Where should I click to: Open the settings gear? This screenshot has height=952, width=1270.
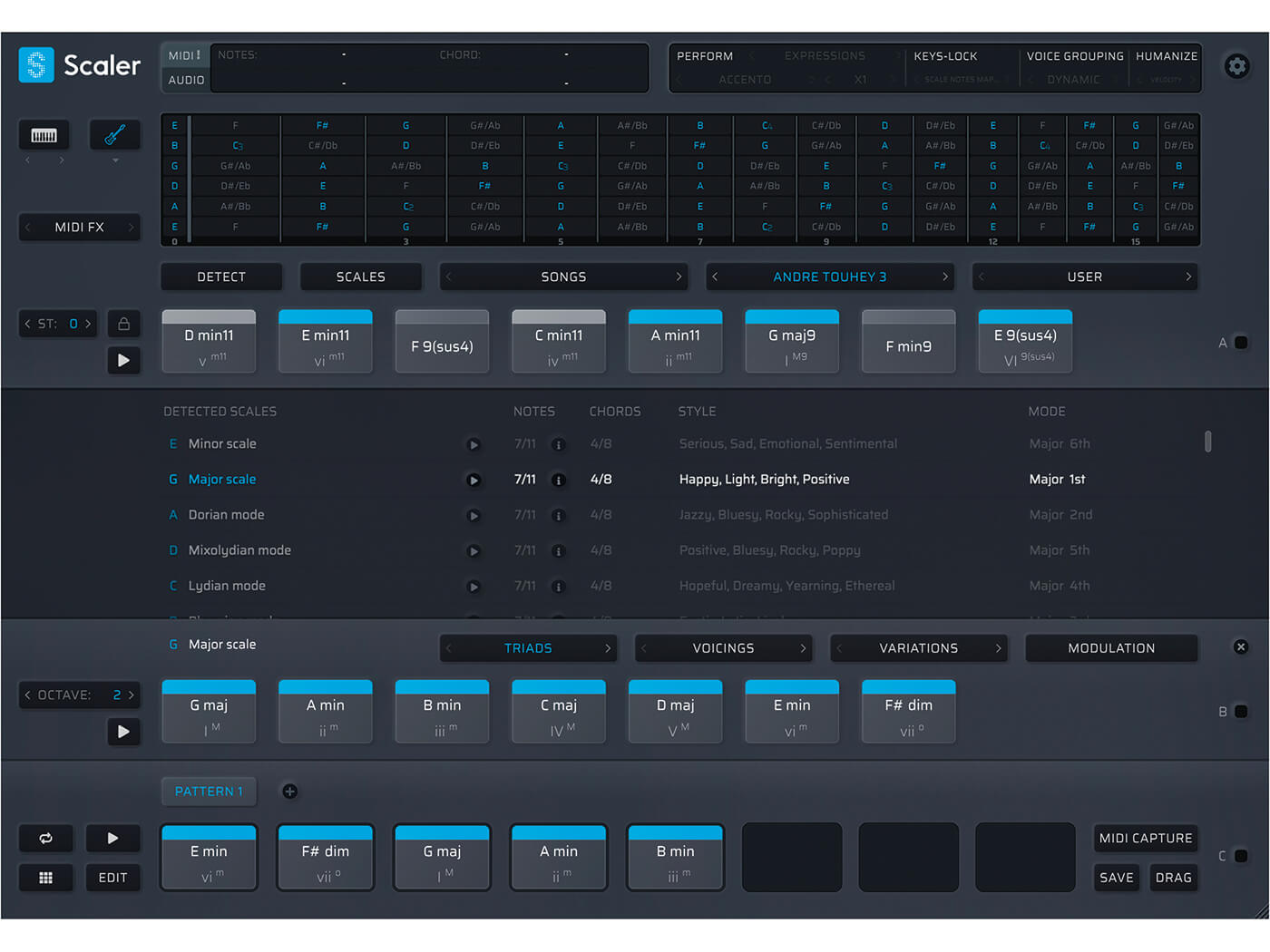pyautogui.click(x=1236, y=66)
